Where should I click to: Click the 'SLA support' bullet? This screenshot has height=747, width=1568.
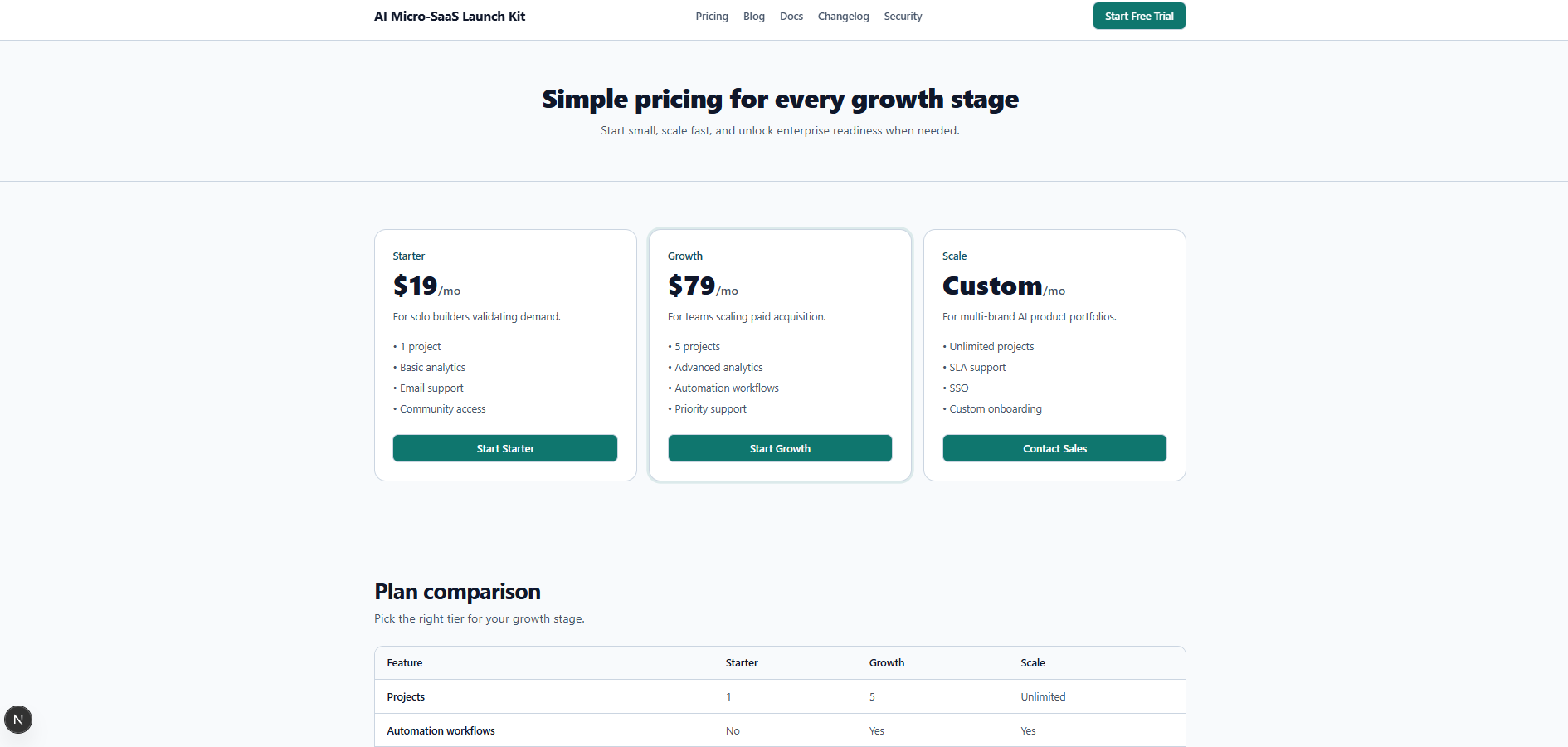coord(975,368)
